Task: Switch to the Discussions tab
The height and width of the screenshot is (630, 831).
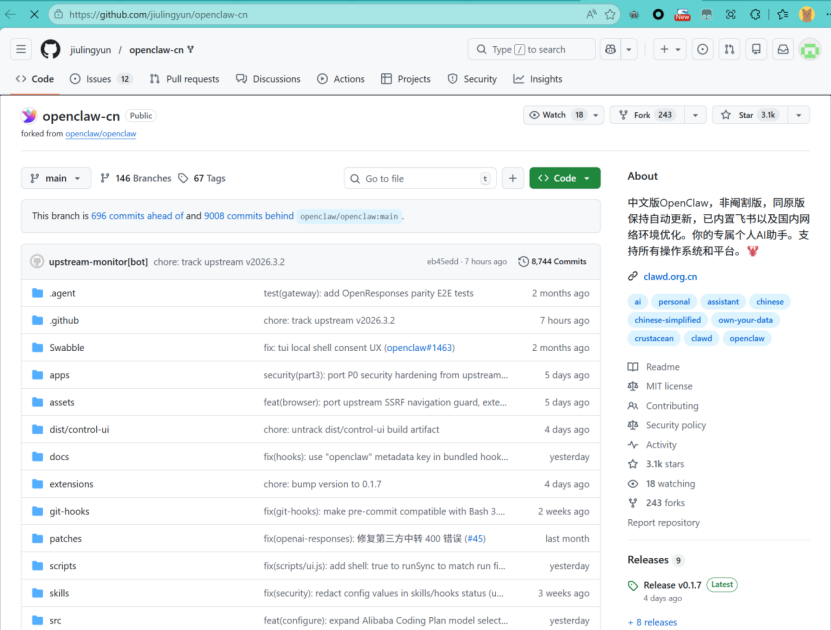Action: (268, 79)
